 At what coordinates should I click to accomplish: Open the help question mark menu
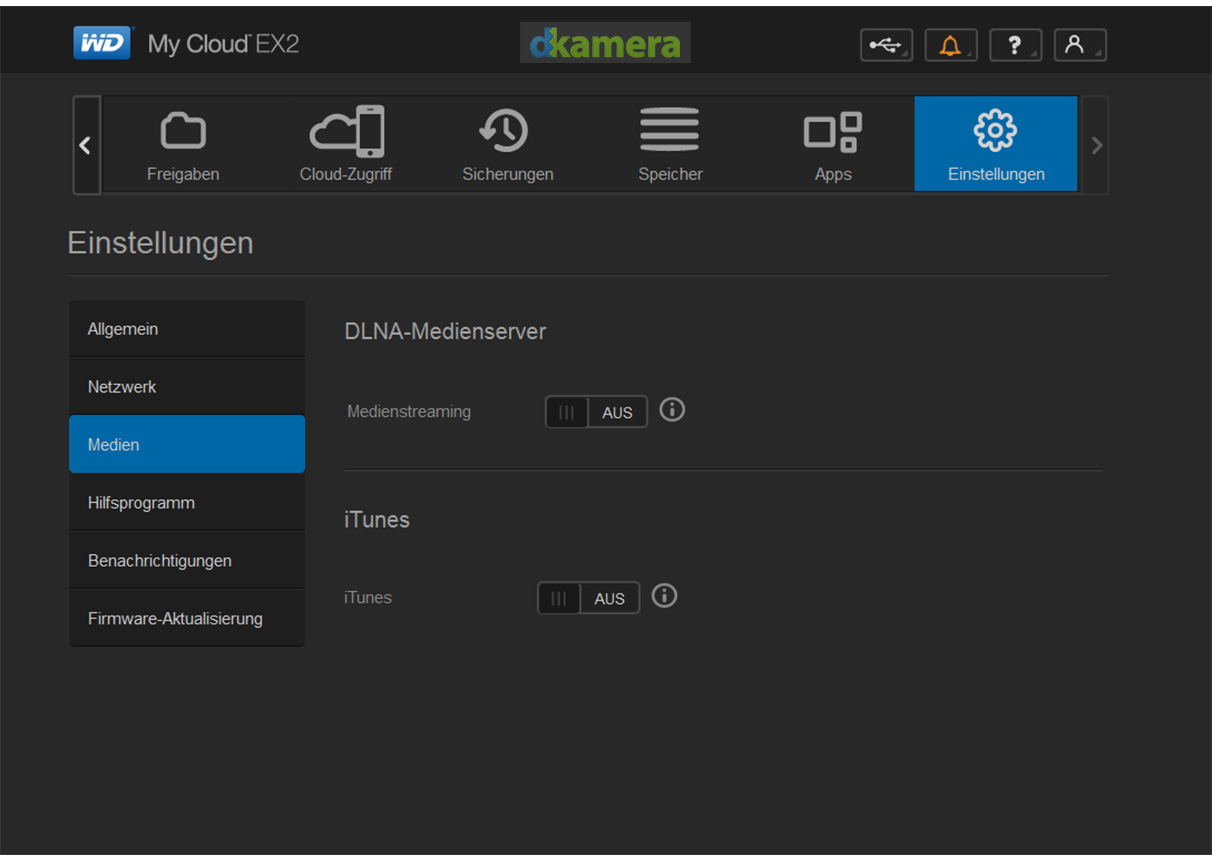click(x=1015, y=45)
